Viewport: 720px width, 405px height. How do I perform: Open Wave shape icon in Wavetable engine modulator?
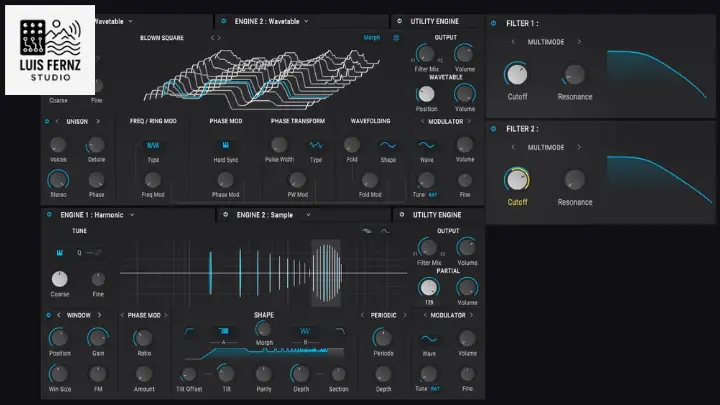[x=427, y=145]
